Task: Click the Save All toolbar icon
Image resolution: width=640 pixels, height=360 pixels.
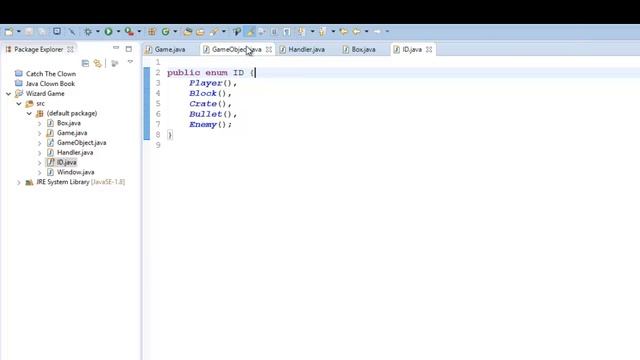Action: pyautogui.click(x=42, y=31)
